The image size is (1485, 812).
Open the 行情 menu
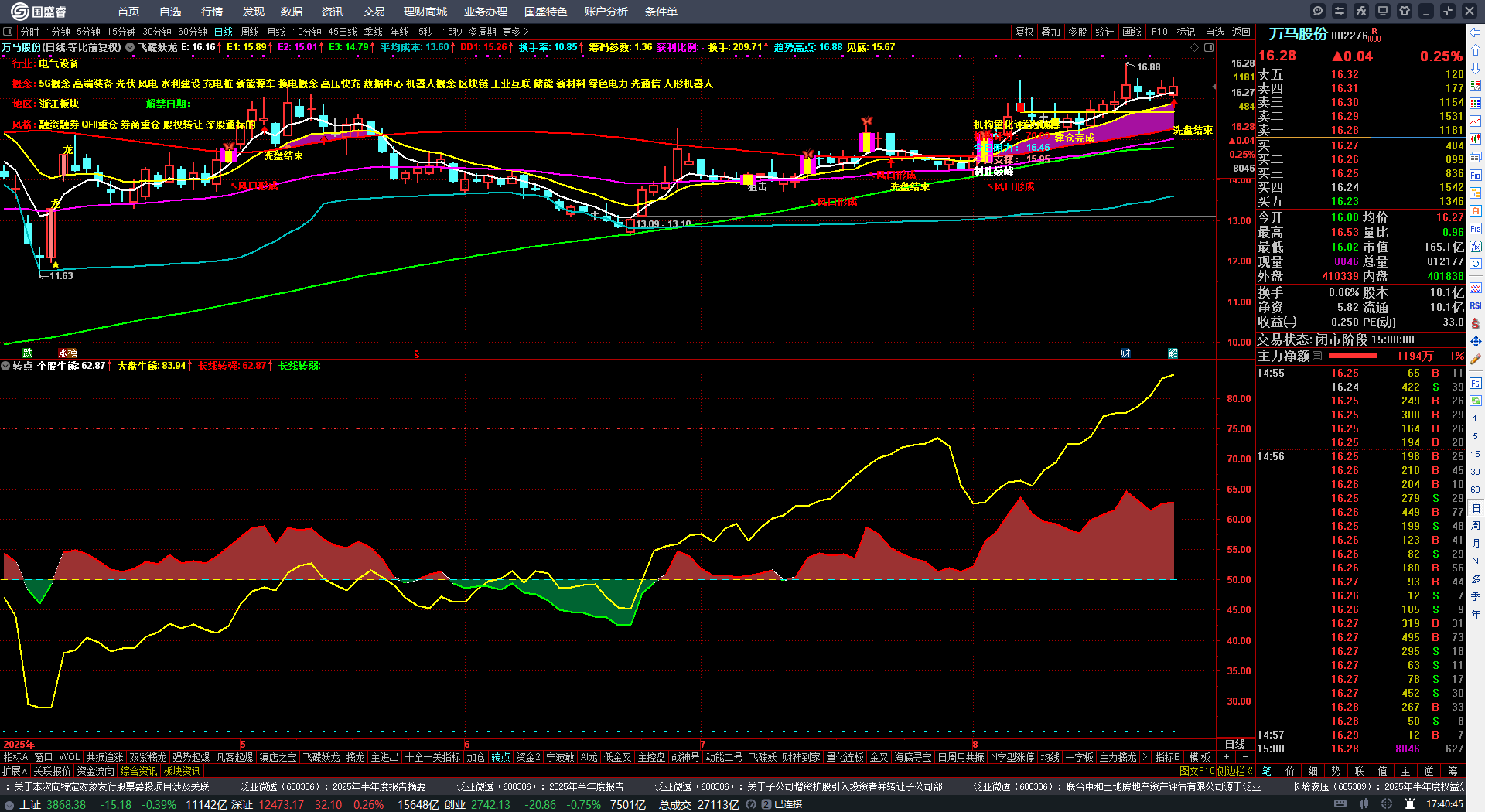pos(212,12)
